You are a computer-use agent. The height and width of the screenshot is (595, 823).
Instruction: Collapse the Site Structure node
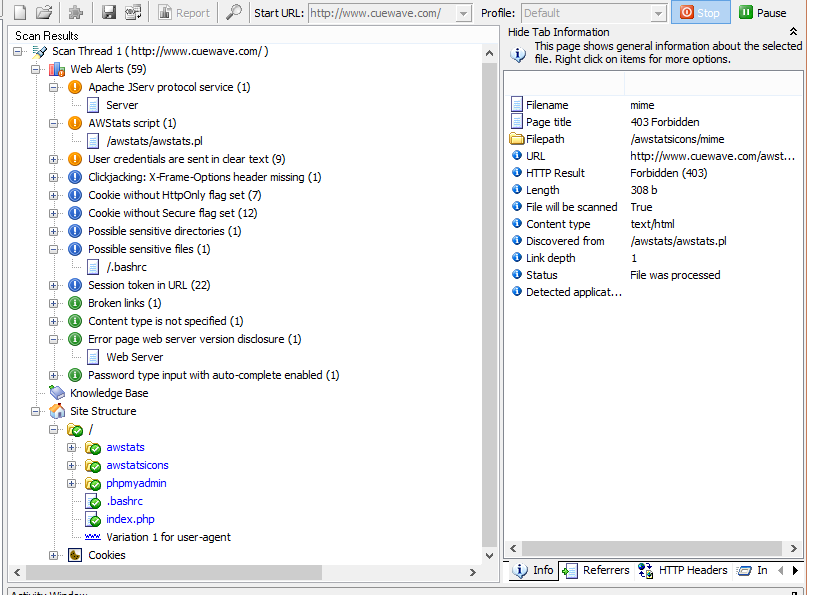(36, 411)
